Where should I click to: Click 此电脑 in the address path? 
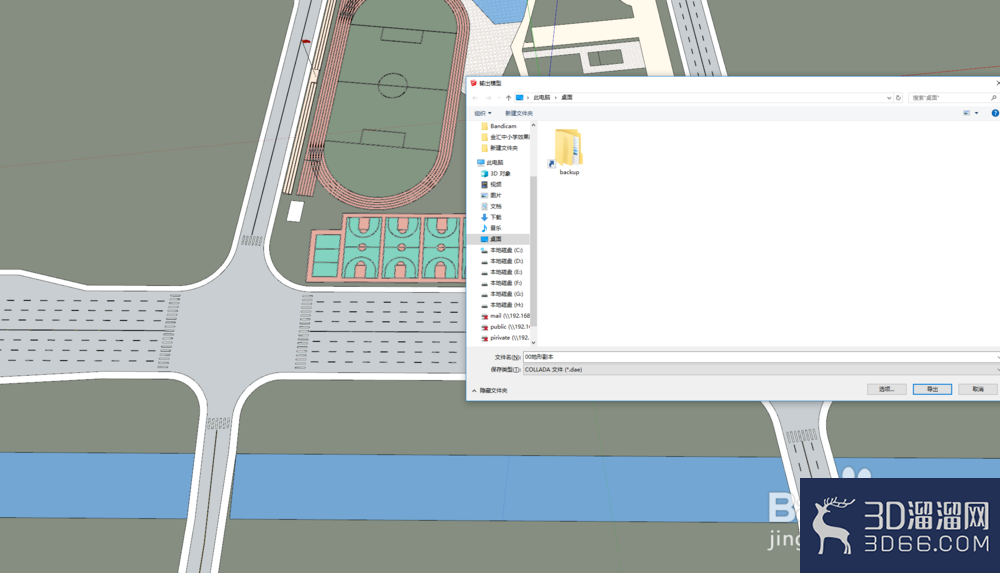pyautogui.click(x=541, y=98)
